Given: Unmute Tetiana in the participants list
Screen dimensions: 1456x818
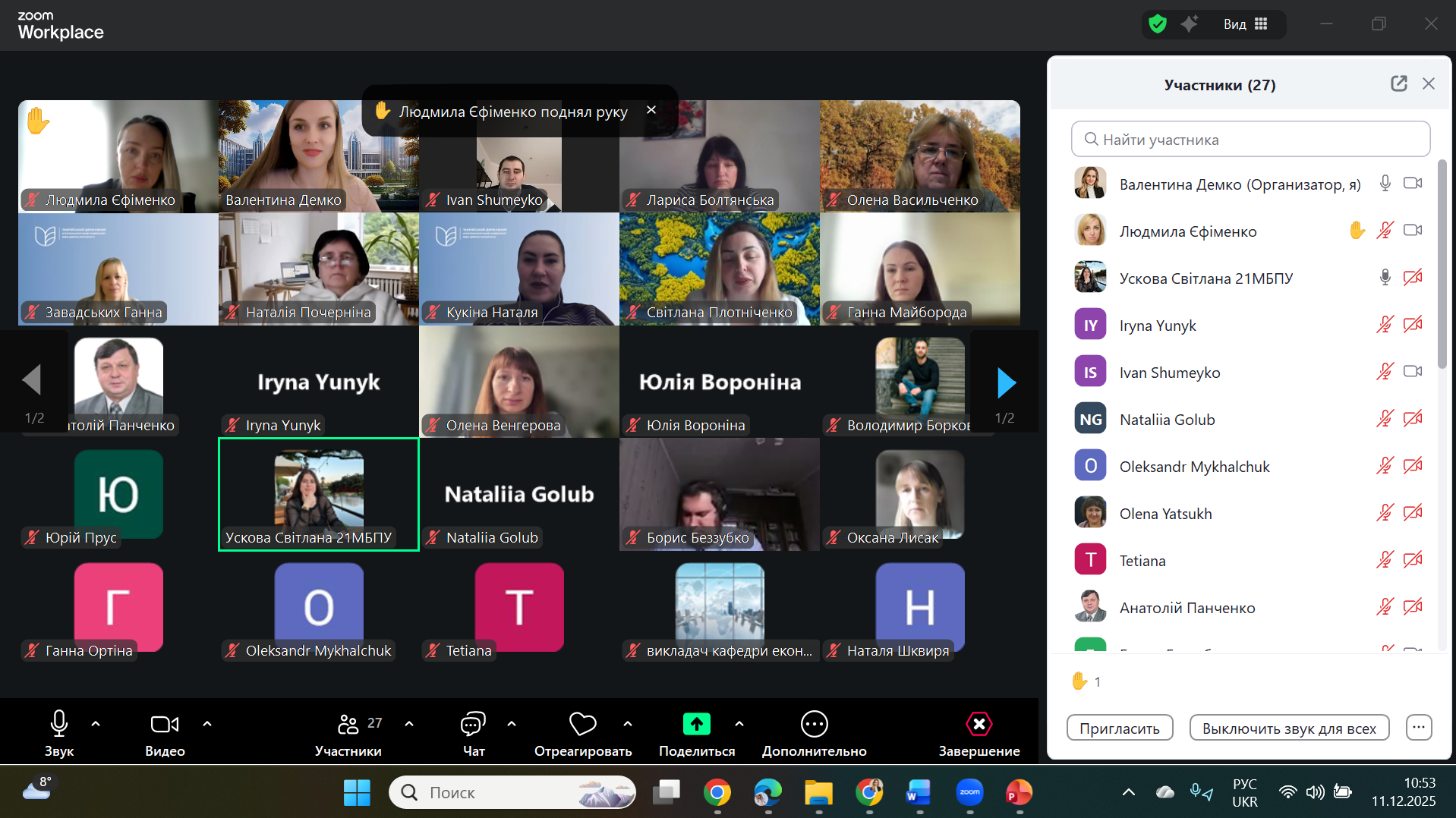Looking at the screenshot, I should pyautogui.click(x=1385, y=559).
